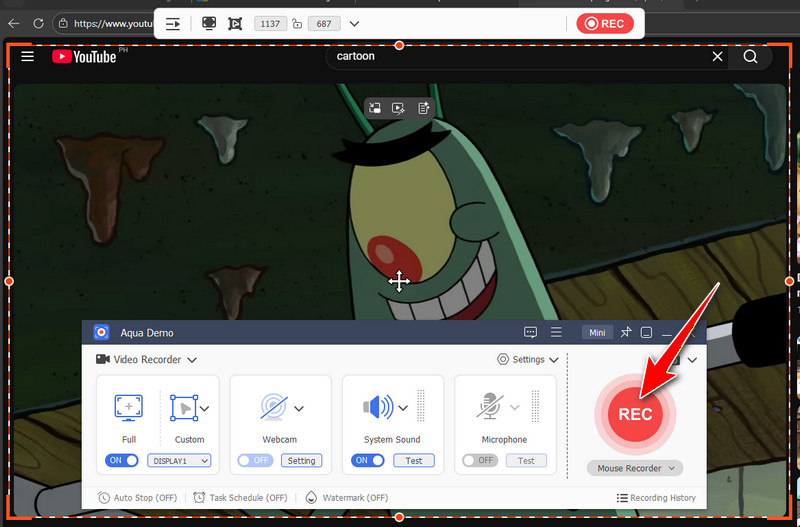
Task: Open the Aqua Demo hamburger menu
Action: 556,333
